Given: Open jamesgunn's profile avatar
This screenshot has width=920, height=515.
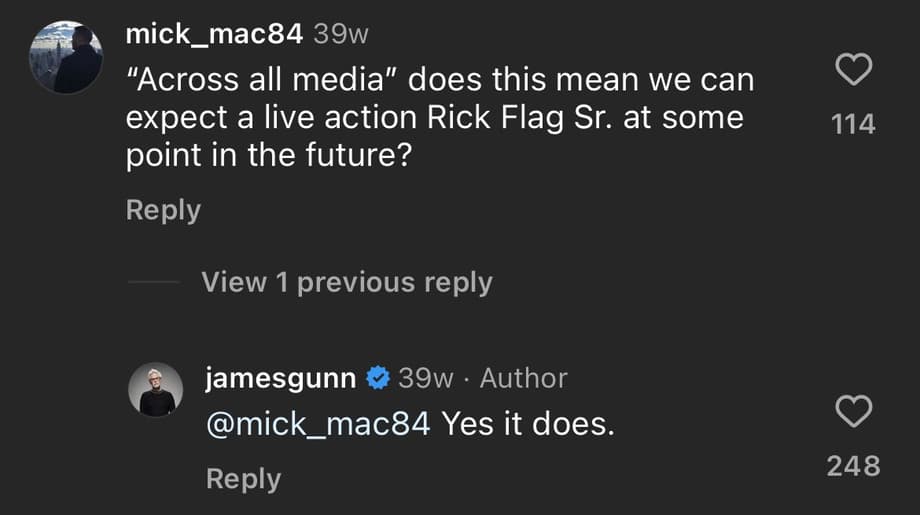Looking at the screenshot, I should [x=156, y=389].
